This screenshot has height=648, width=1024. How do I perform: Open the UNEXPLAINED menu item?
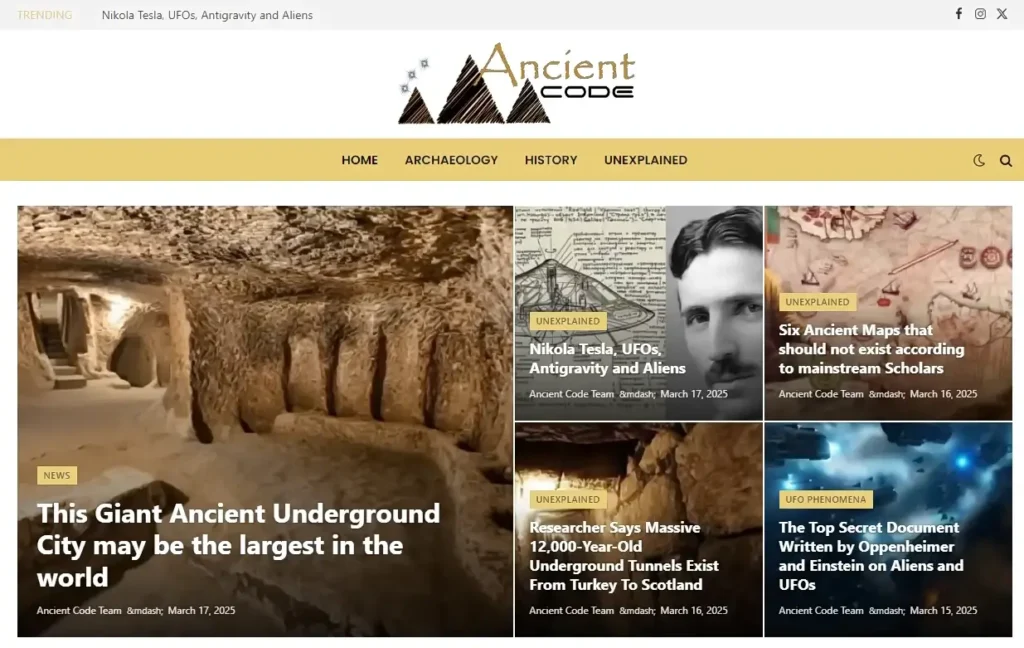coord(645,160)
